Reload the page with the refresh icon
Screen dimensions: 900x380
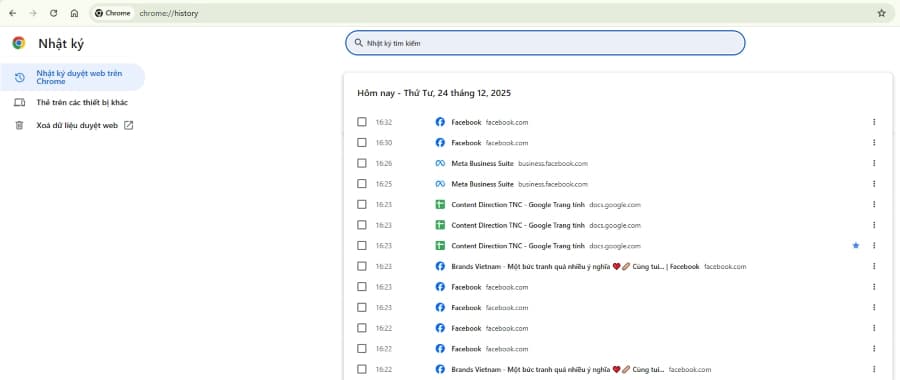click(53, 13)
